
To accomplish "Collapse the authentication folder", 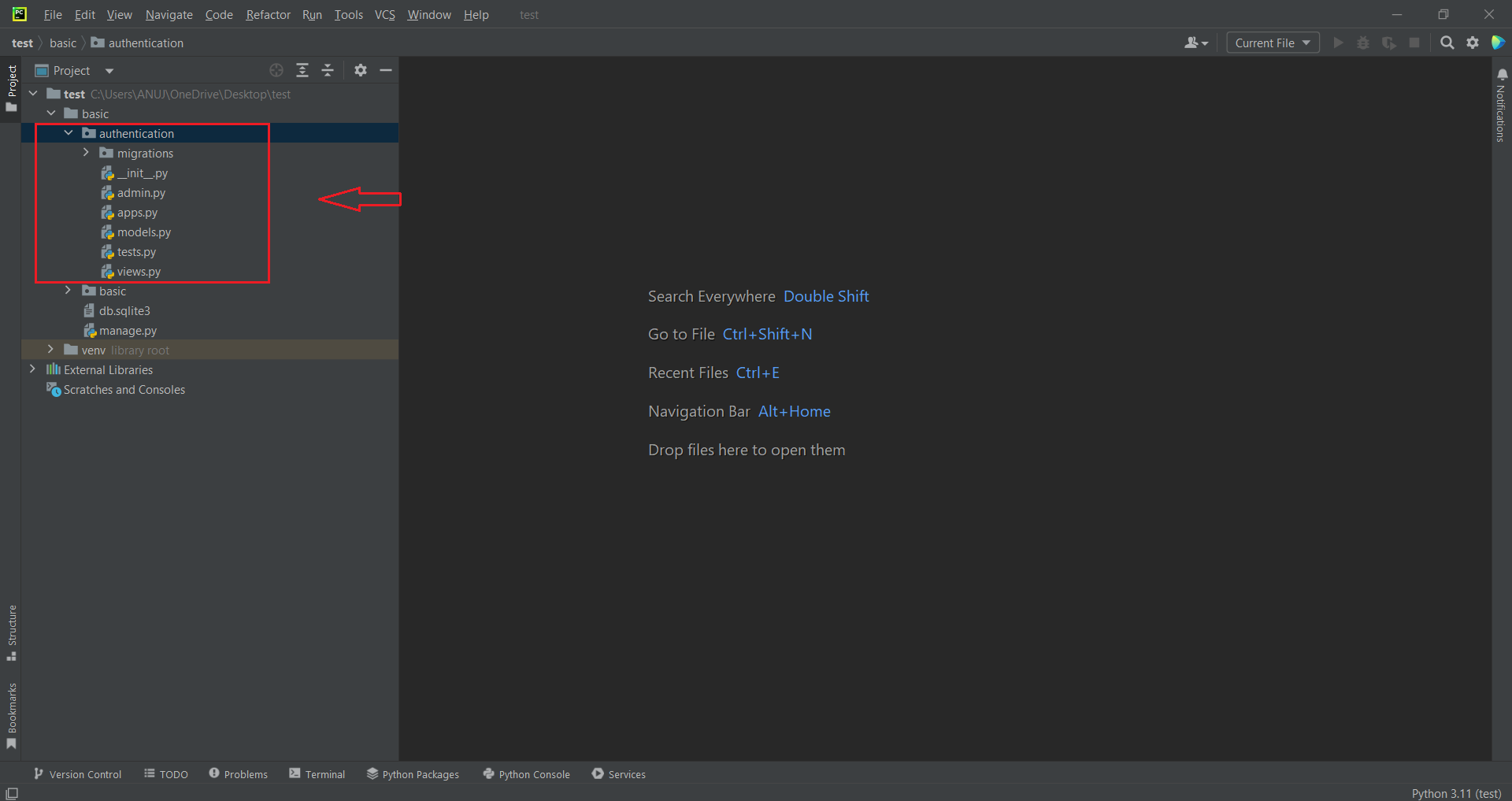I will click(69, 132).
